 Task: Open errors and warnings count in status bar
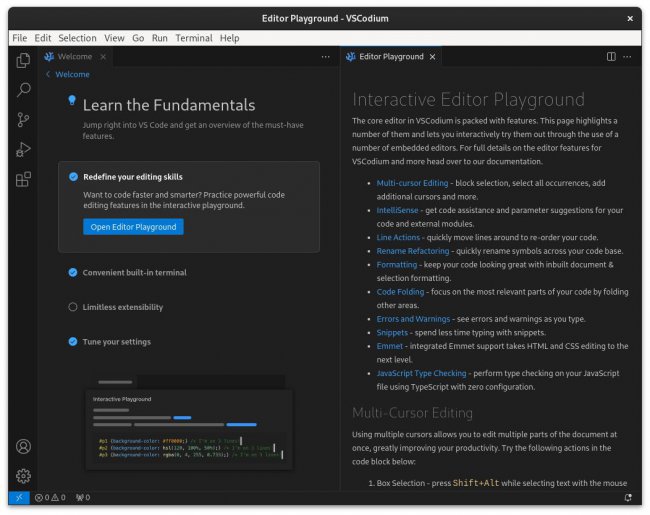click(50, 498)
